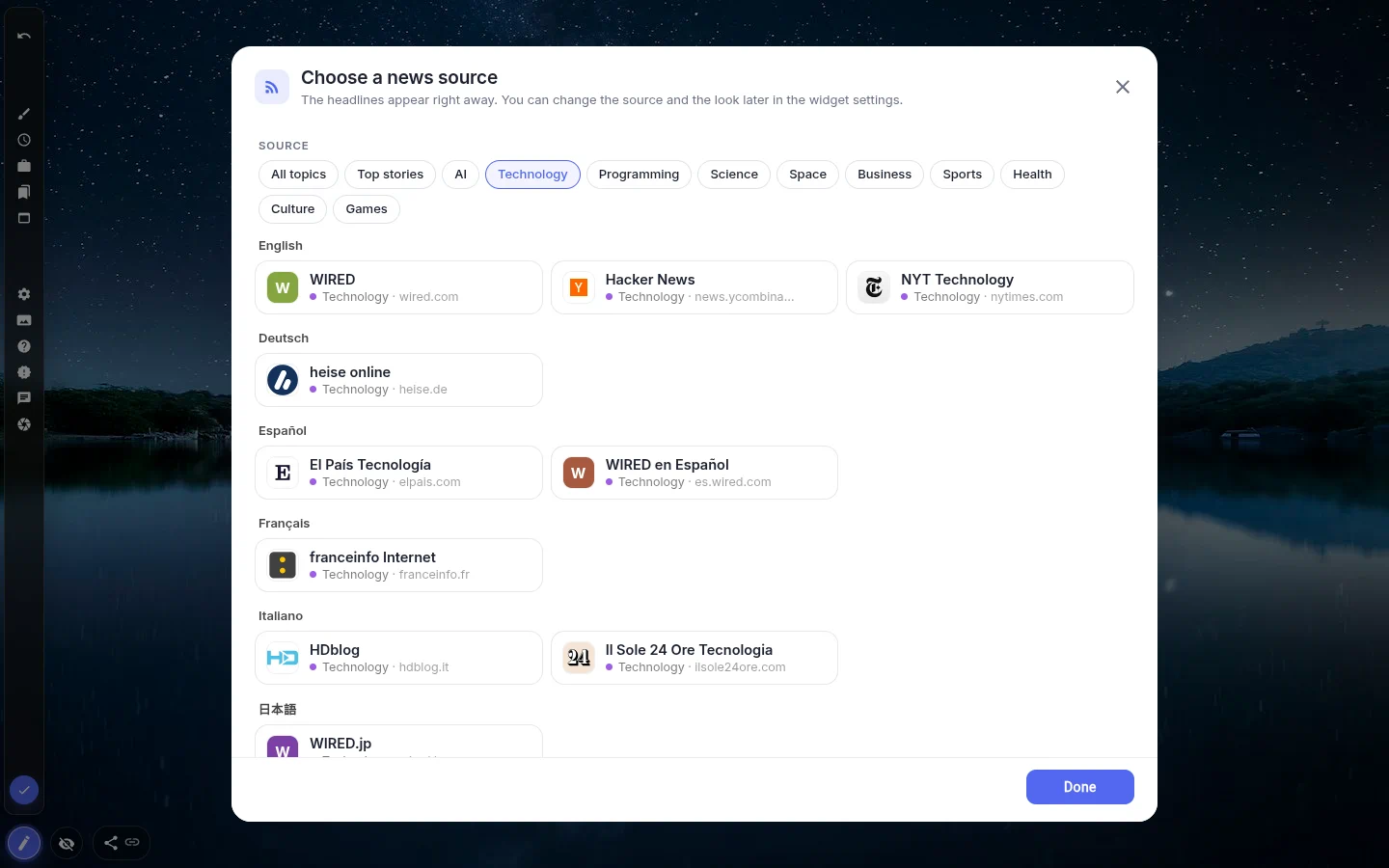Screen dimensions: 1389x868
Task: Choose the Games topic chip
Action: tap(367, 209)
